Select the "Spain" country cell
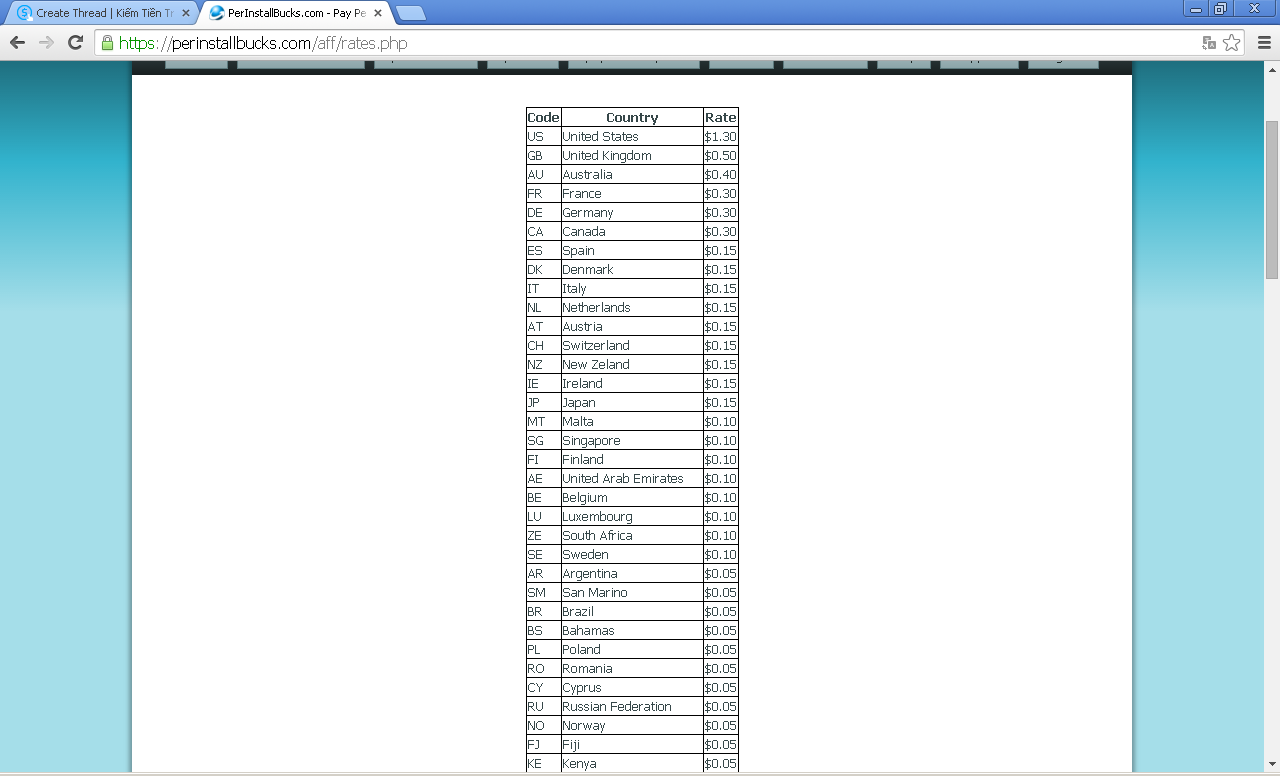Viewport: 1280px width, 776px height. [632, 250]
